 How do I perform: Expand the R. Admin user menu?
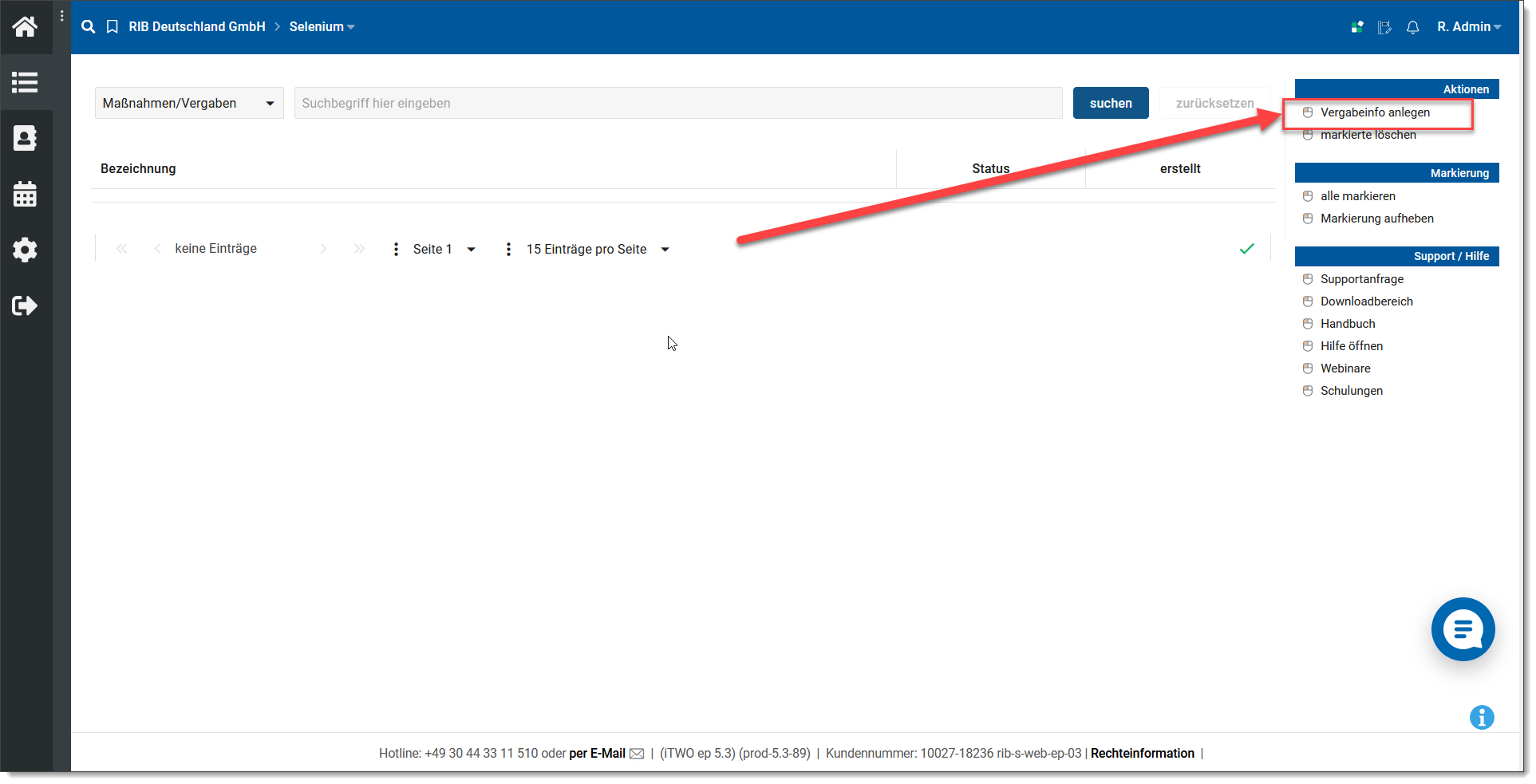pyautogui.click(x=1468, y=27)
